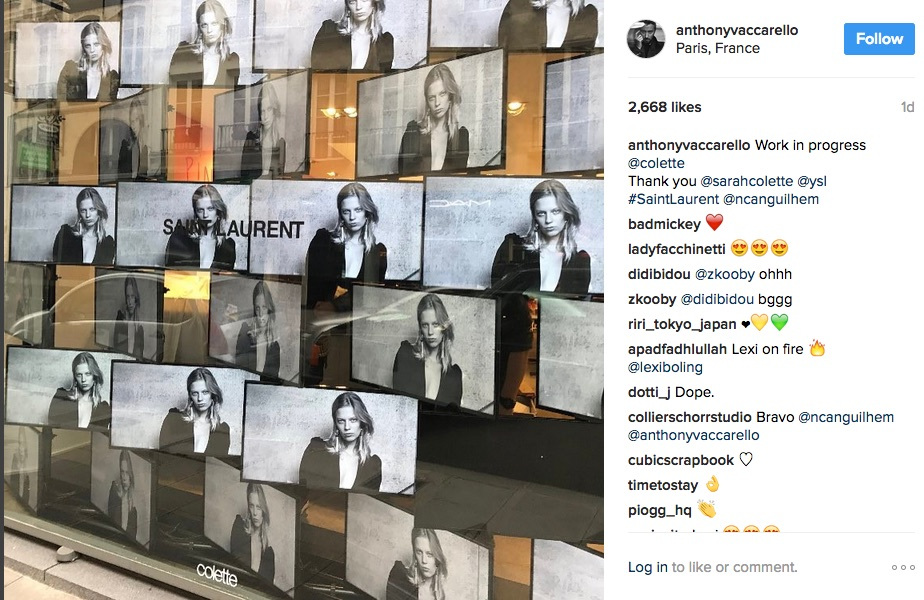Open the anthonyvaccarello username in the header
Screen dimensions: 924x600
(x=737, y=30)
